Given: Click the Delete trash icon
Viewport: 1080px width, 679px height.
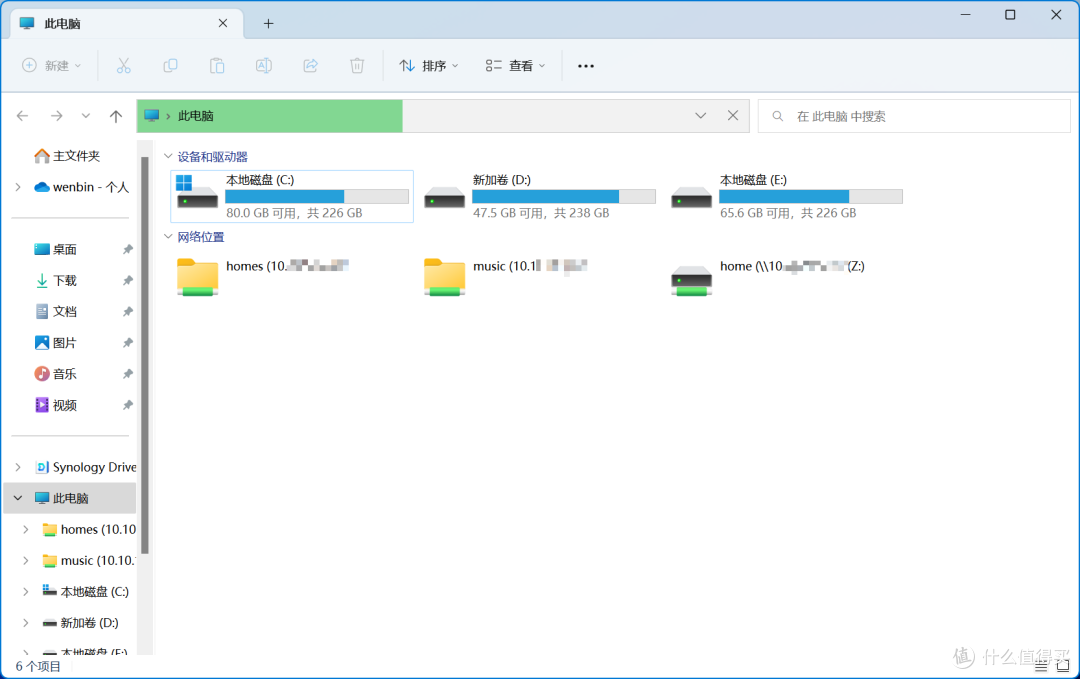Looking at the screenshot, I should 356,65.
